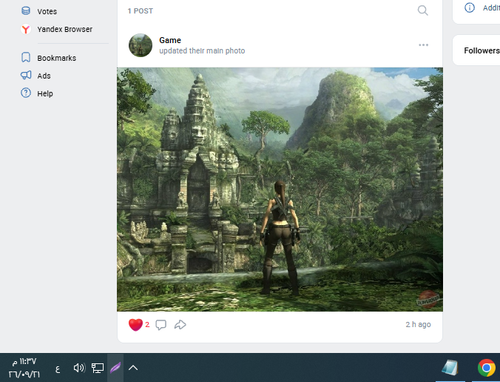Open Help in the sidebar

click(x=45, y=94)
